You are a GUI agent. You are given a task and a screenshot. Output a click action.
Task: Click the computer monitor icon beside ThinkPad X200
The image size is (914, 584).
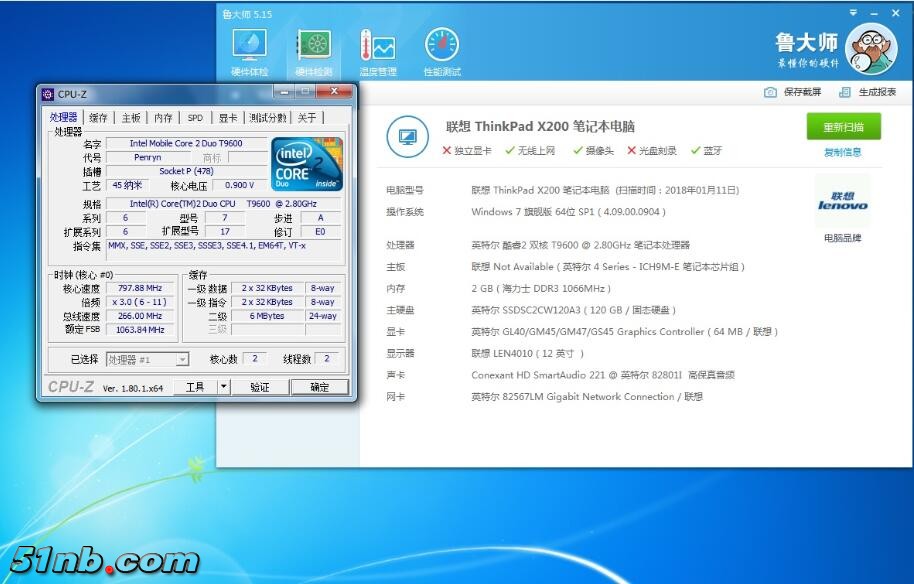pyautogui.click(x=407, y=136)
